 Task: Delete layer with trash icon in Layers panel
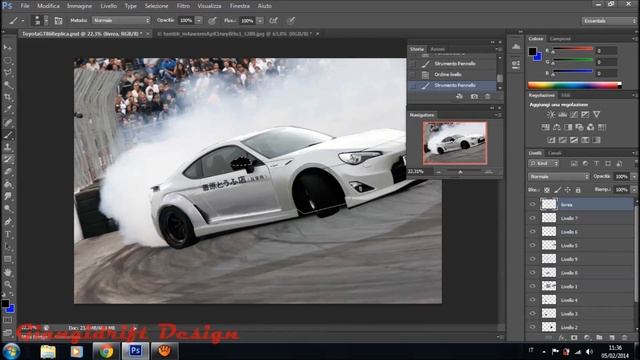(624, 338)
